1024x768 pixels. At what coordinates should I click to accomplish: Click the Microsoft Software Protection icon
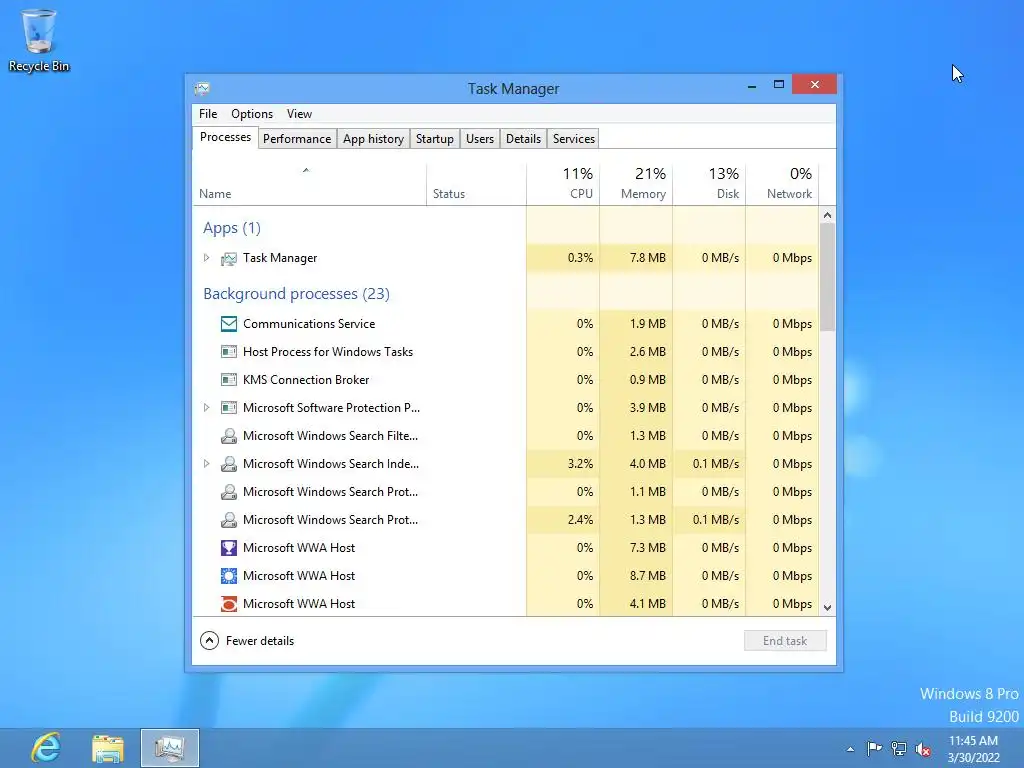229,408
